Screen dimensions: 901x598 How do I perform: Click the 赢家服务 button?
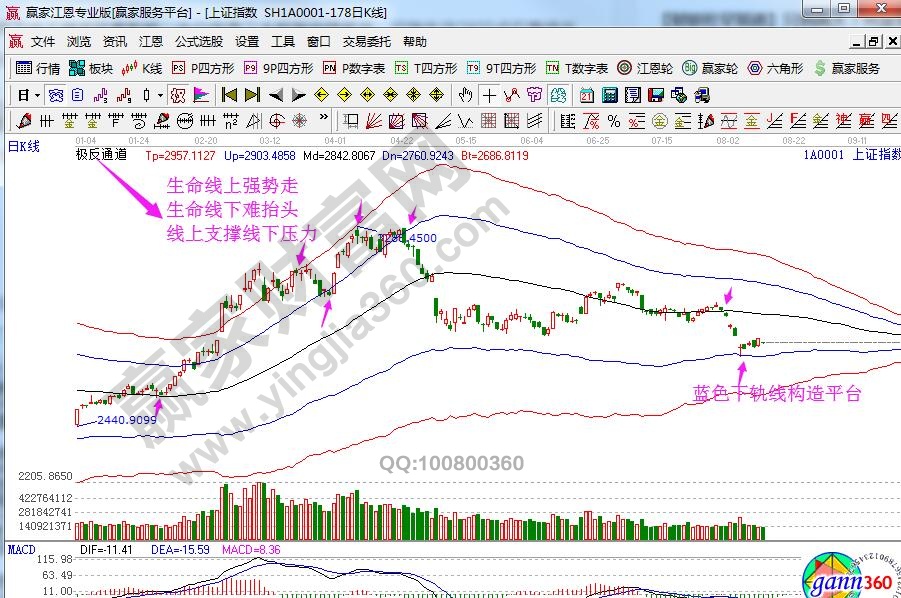click(x=847, y=69)
